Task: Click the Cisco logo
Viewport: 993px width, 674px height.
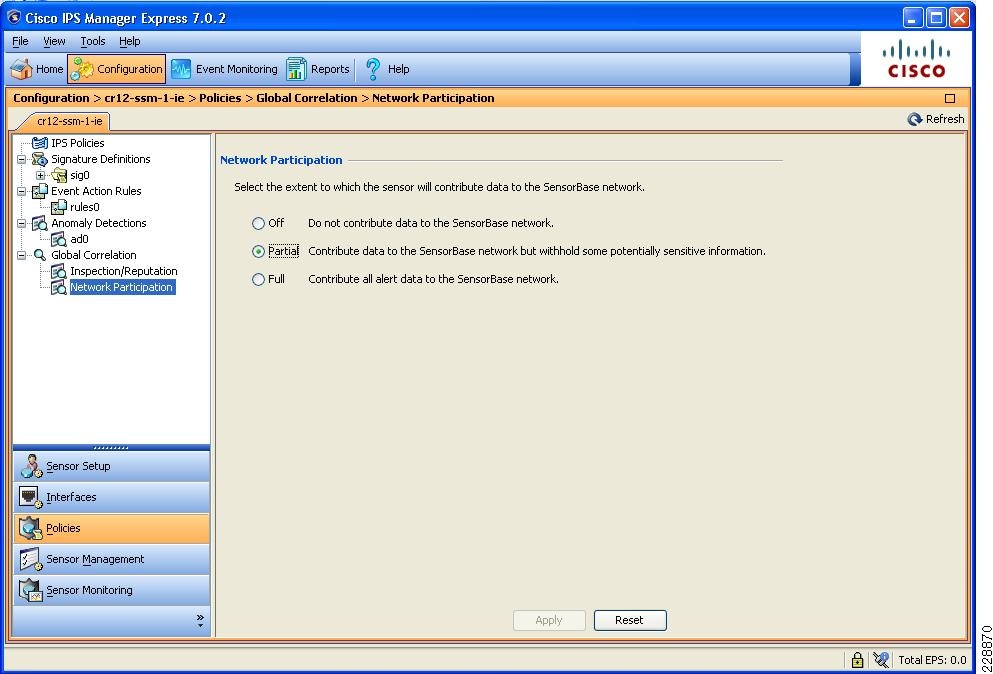Action: [916, 58]
